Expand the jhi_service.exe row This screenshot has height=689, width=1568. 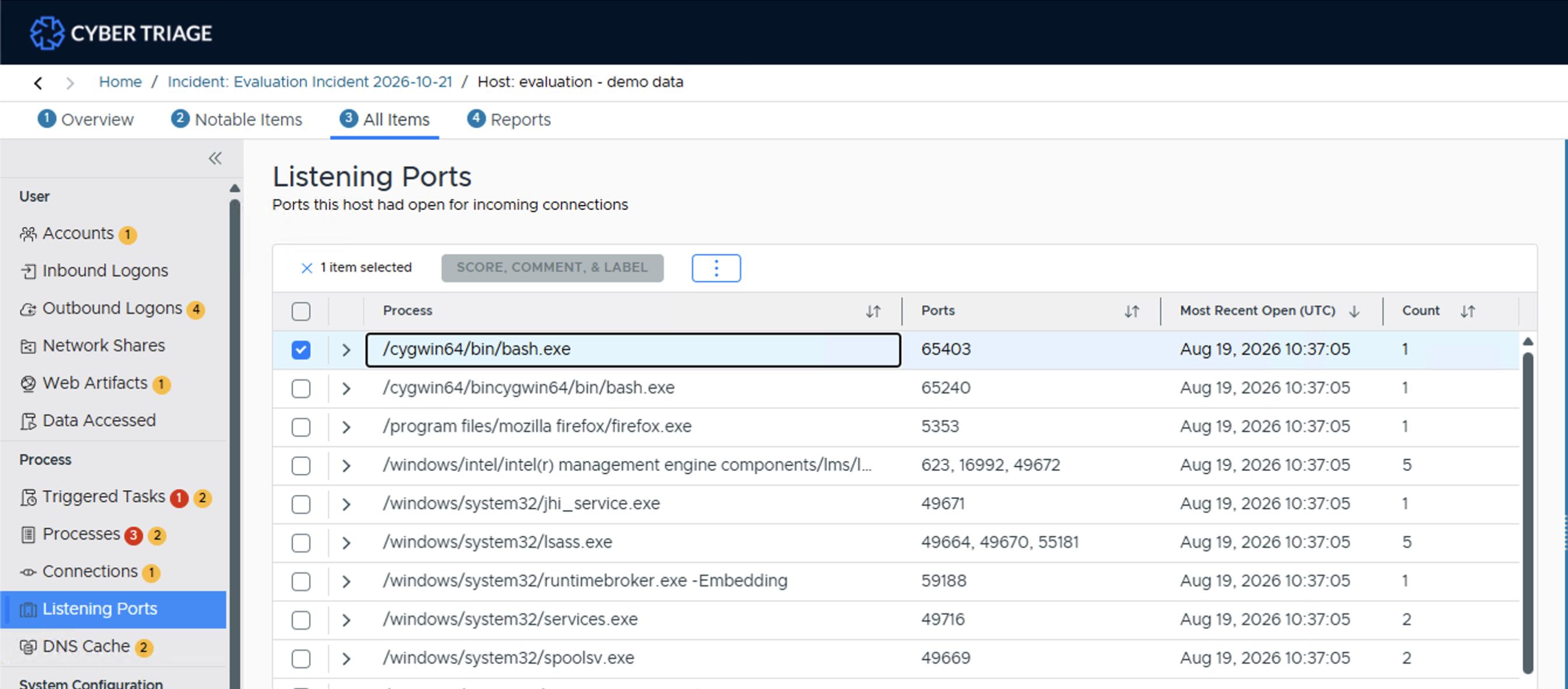pyautogui.click(x=346, y=504)
